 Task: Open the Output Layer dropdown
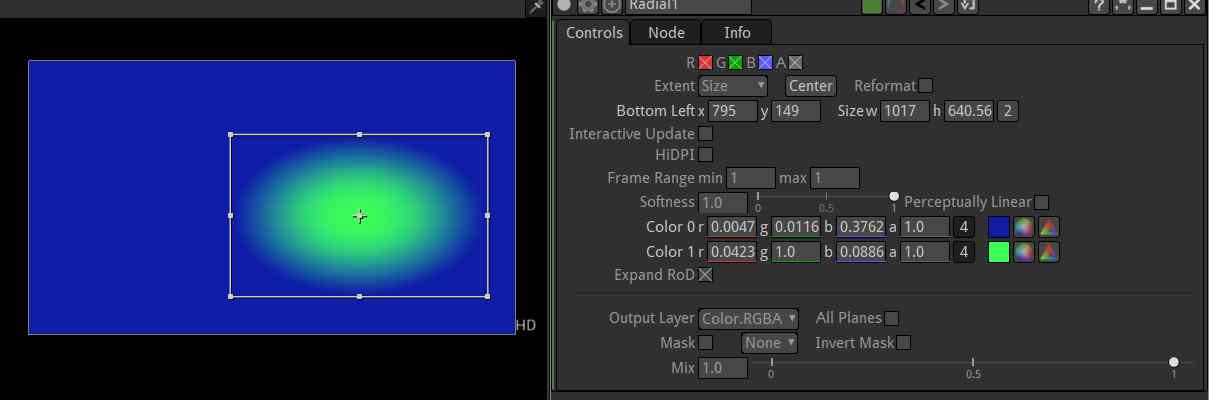[749, 319]
